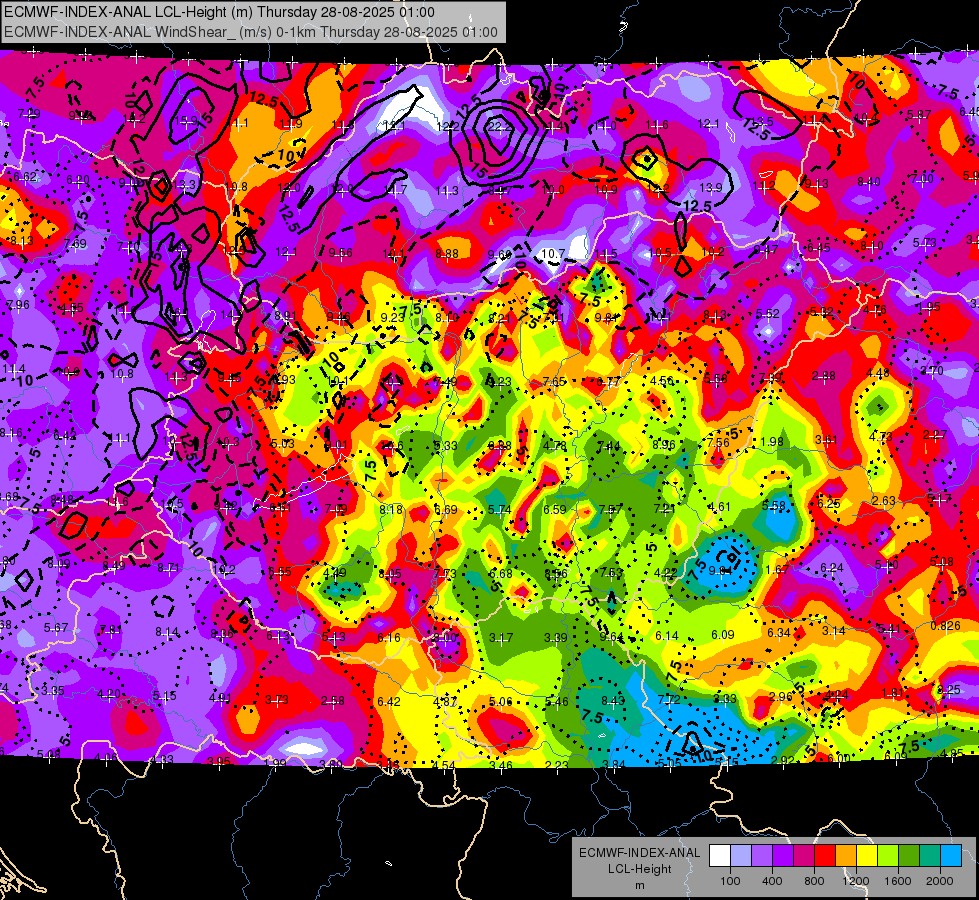Click the 7.72 grid value
Screen dimensions: 979x900
pyautogui.click(x=669, y=700)
